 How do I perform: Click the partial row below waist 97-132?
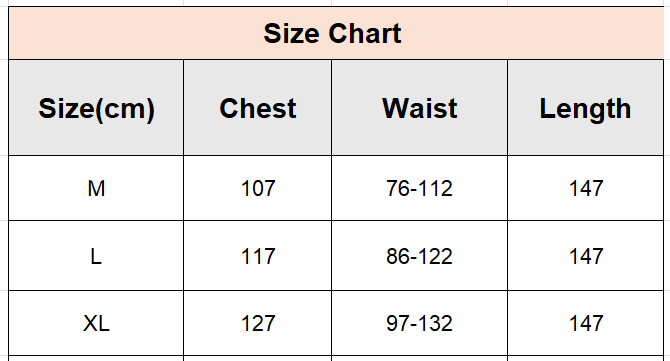point(420,358)
